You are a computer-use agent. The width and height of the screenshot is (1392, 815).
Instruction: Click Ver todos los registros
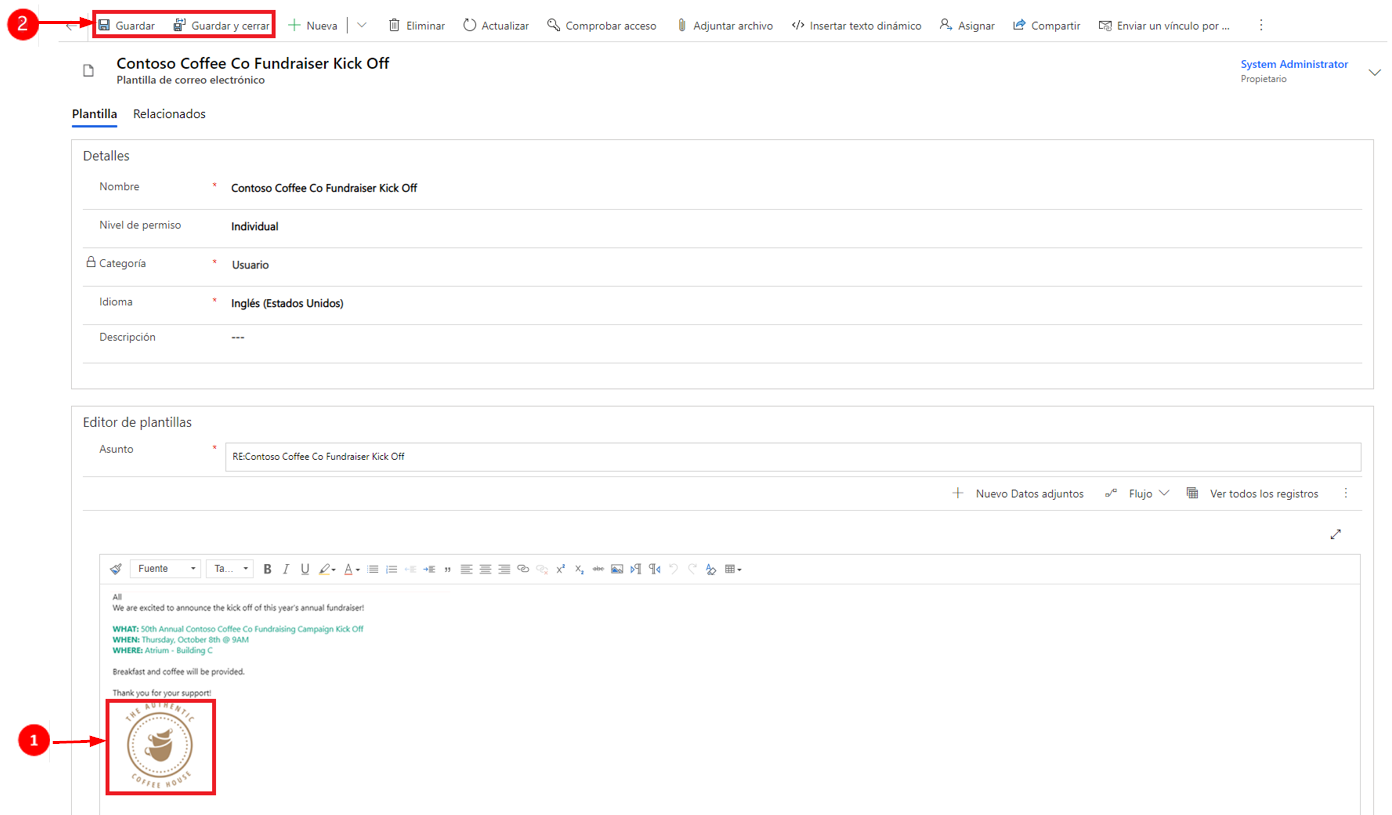pos(1252,494)
